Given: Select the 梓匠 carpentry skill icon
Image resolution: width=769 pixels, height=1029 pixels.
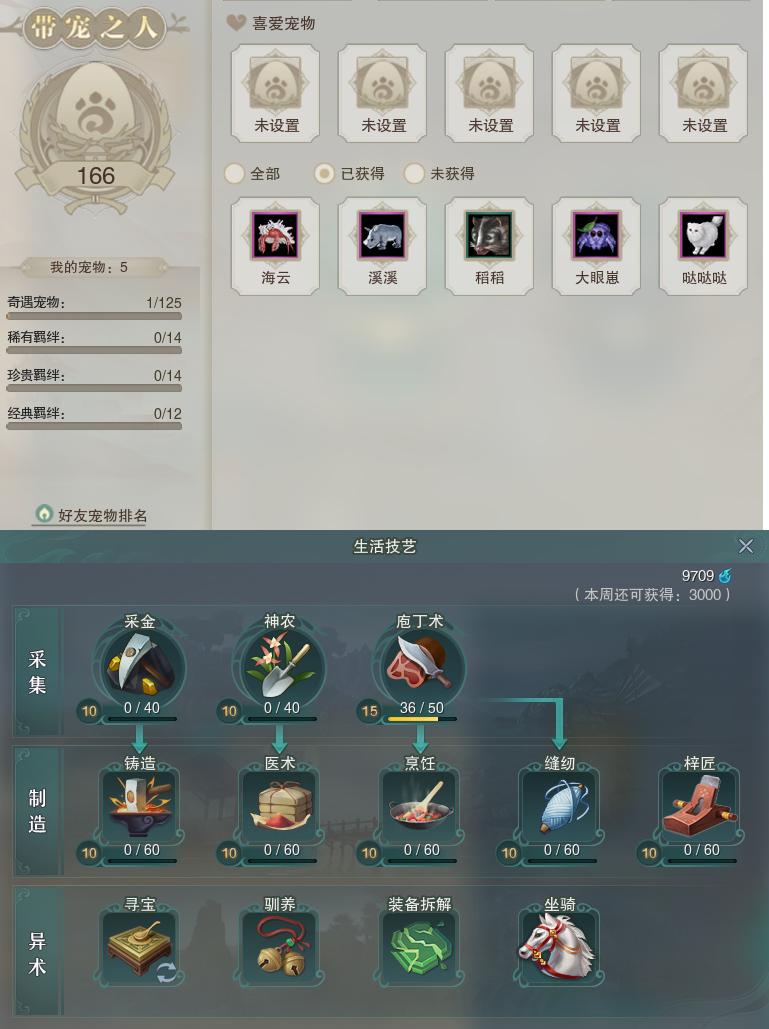Looking at the screenshot, I should tap(700, 807).
